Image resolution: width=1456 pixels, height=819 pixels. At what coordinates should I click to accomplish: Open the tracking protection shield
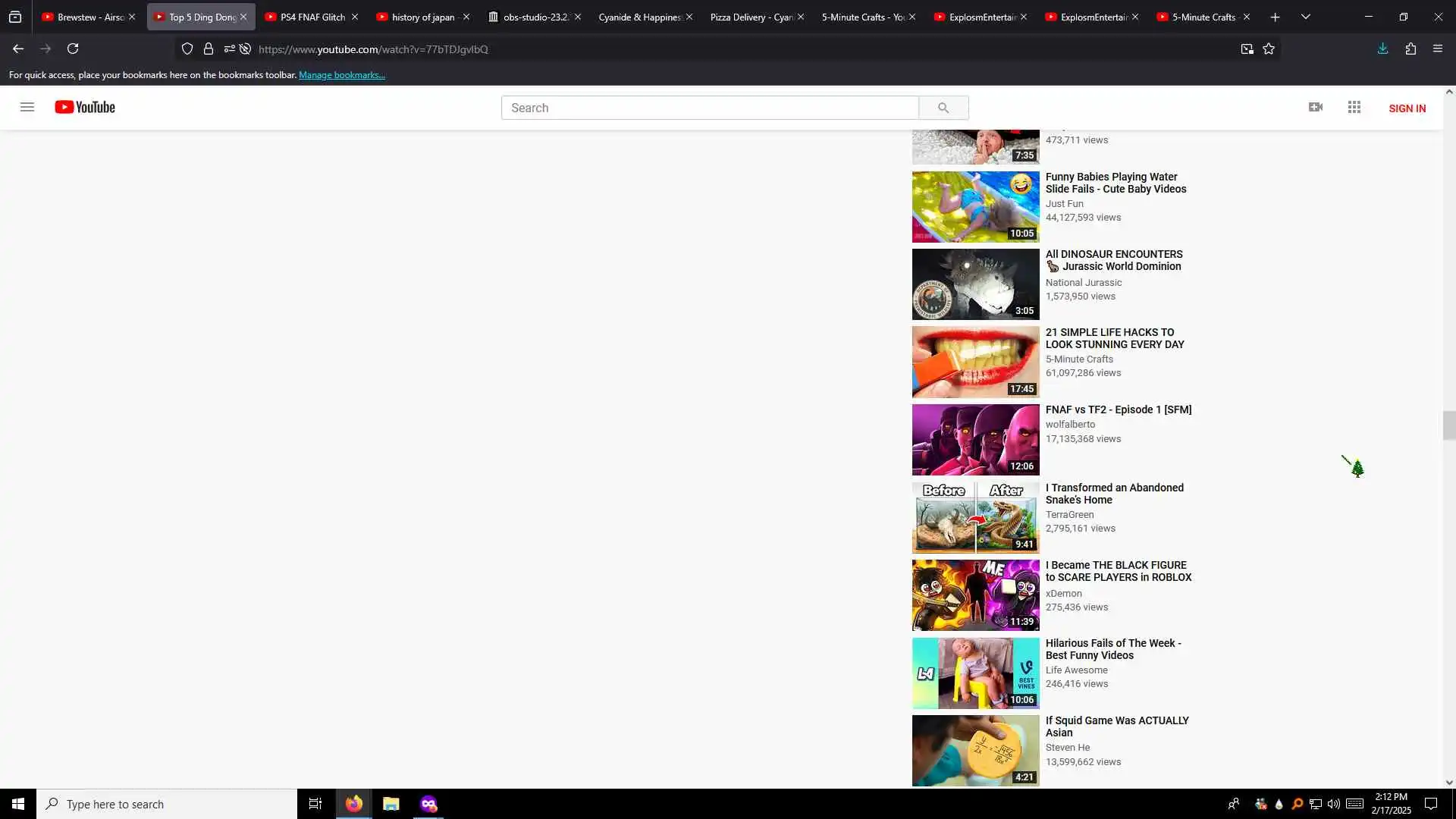pyautogui.click(x=187, y=49)
